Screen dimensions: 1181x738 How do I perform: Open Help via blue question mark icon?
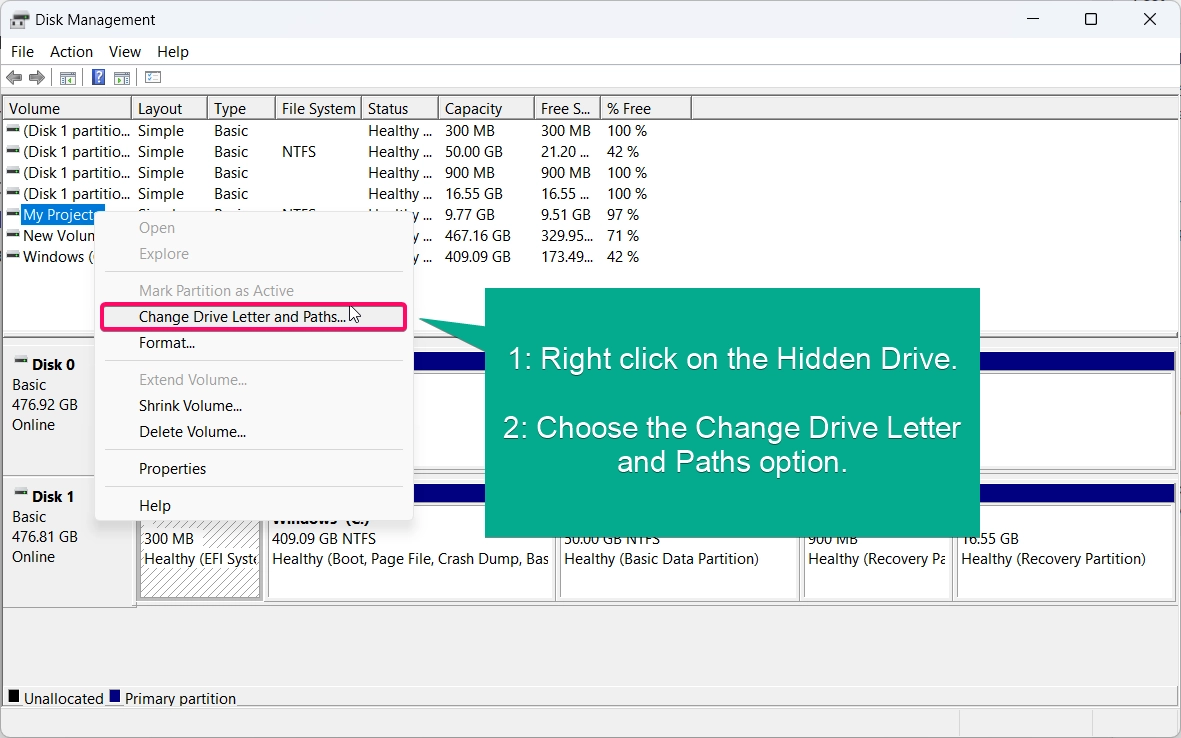coord(98,78)
